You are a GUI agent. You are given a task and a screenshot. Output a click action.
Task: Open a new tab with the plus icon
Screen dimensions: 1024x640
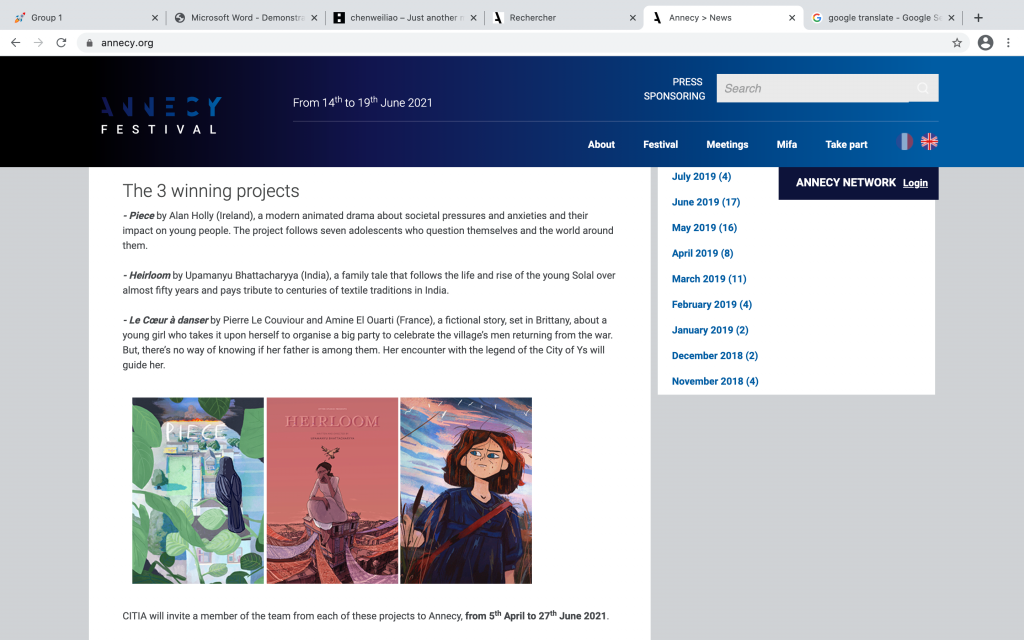click(x=978, y=18)
